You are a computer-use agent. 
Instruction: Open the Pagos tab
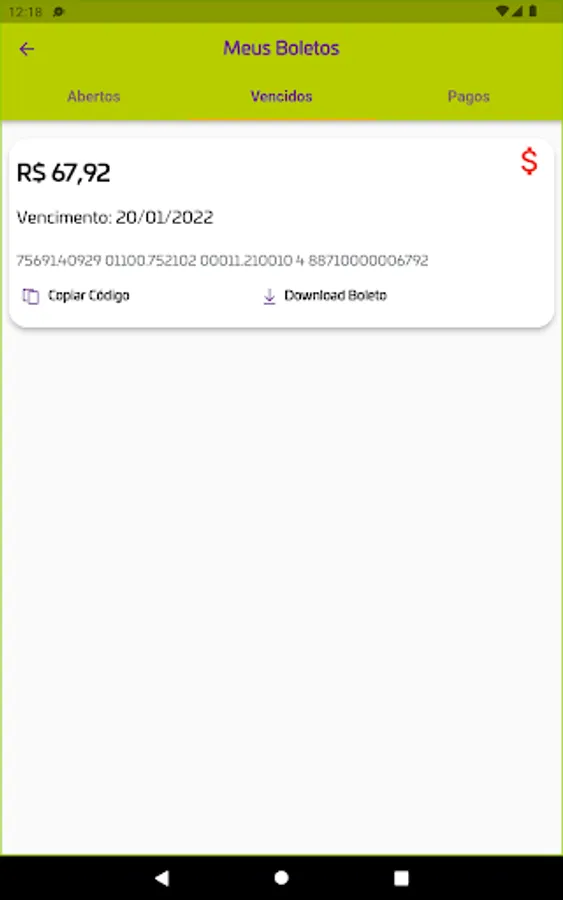[468, 96]
